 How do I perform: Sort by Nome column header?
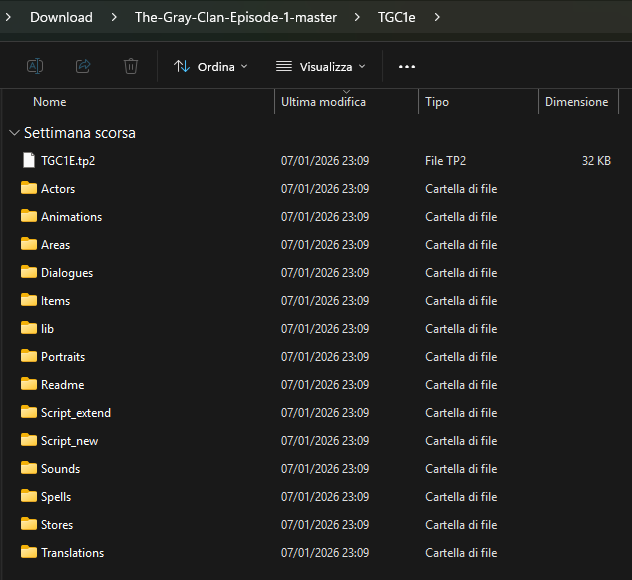pyautogui.click(x=50, y=102)
